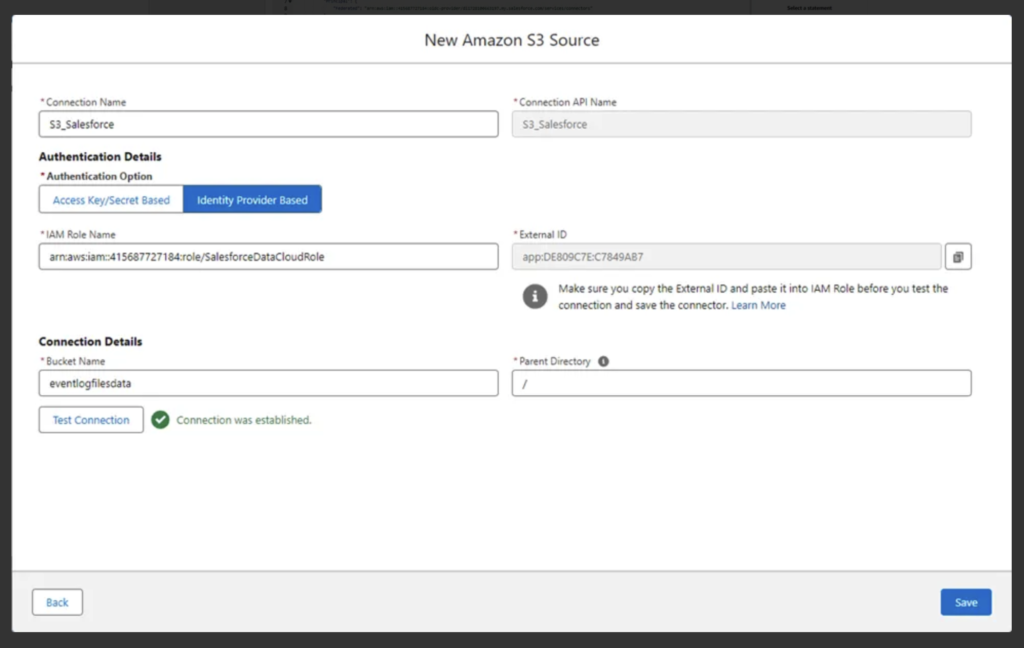
Task: Select Access Key/Secret Based authentication
Action: click(111, 200)
